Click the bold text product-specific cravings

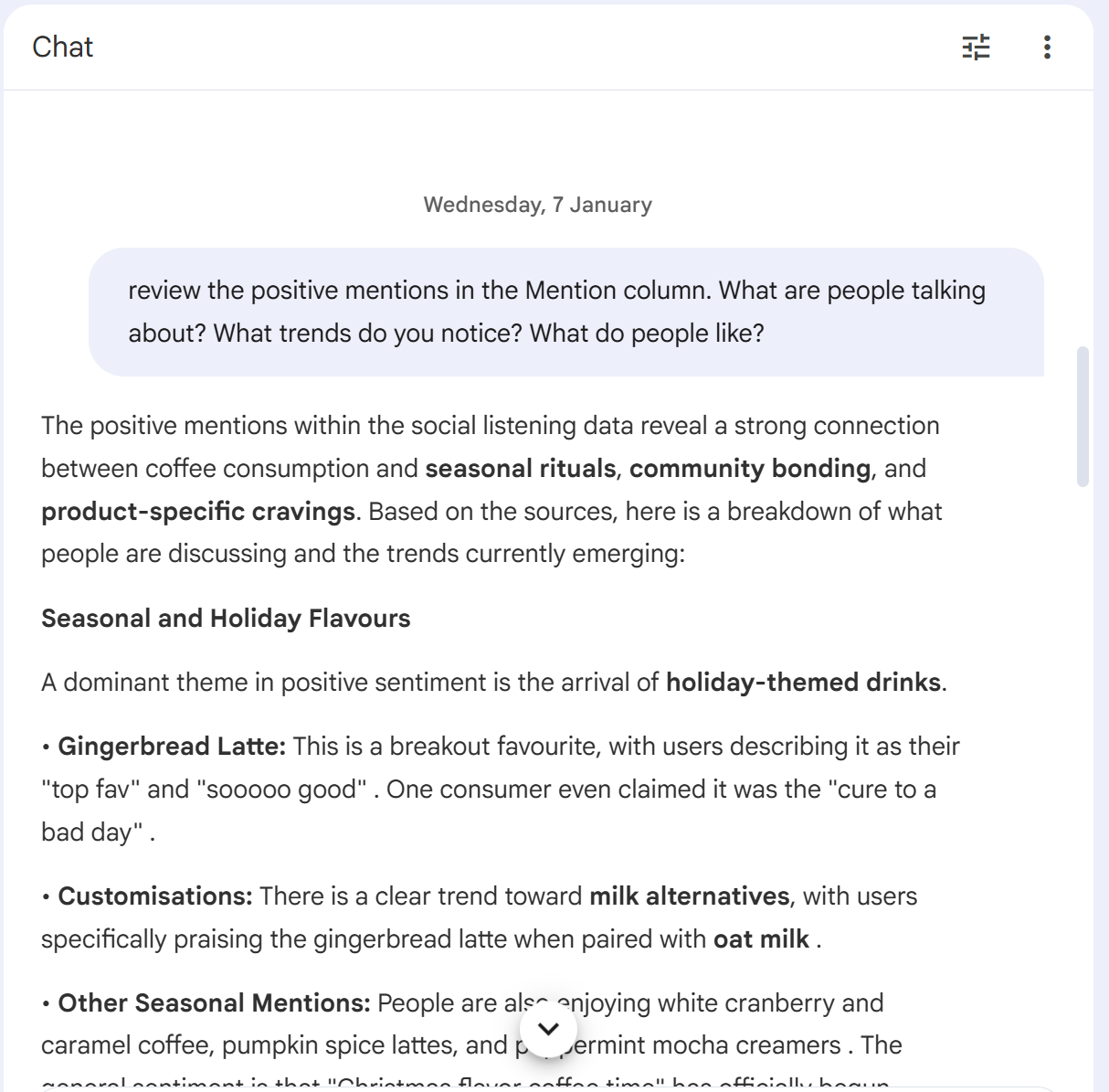tap(198, 512)
